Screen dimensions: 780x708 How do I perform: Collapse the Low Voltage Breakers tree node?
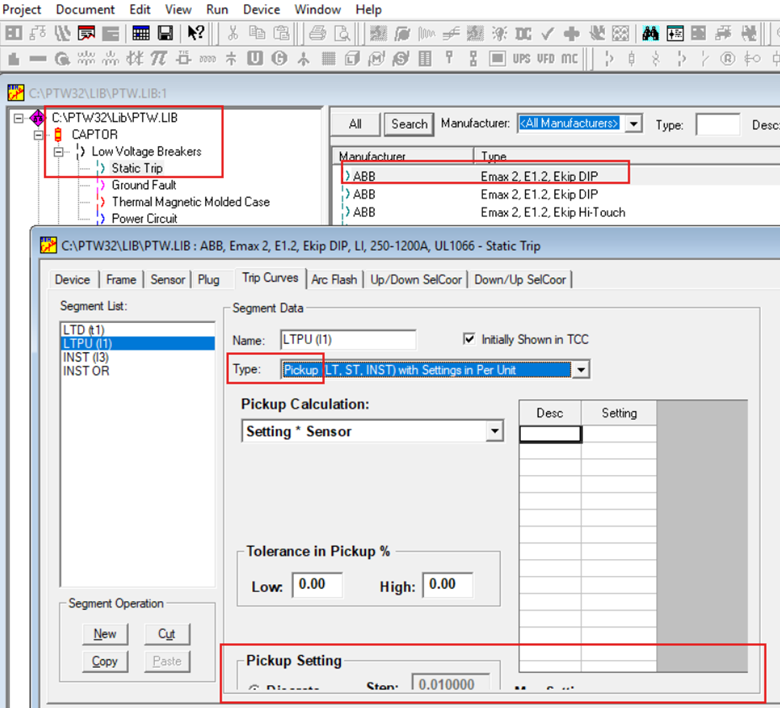click(60, 152)
